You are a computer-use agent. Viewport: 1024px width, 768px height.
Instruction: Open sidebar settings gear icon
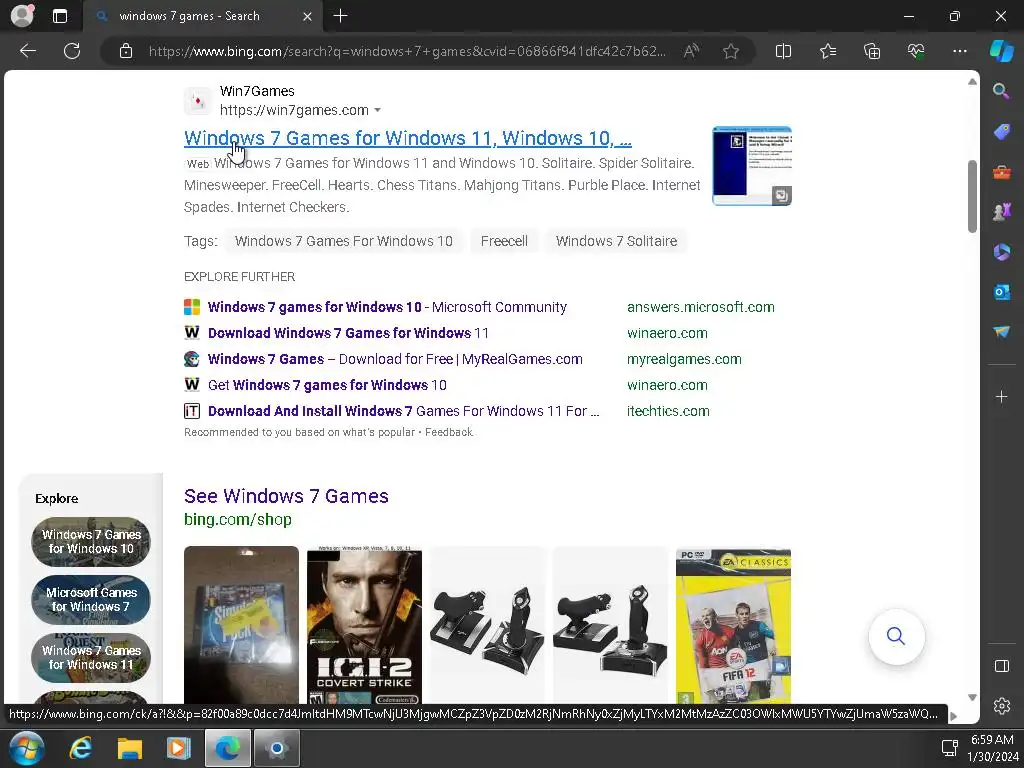tap(1001, 706)
